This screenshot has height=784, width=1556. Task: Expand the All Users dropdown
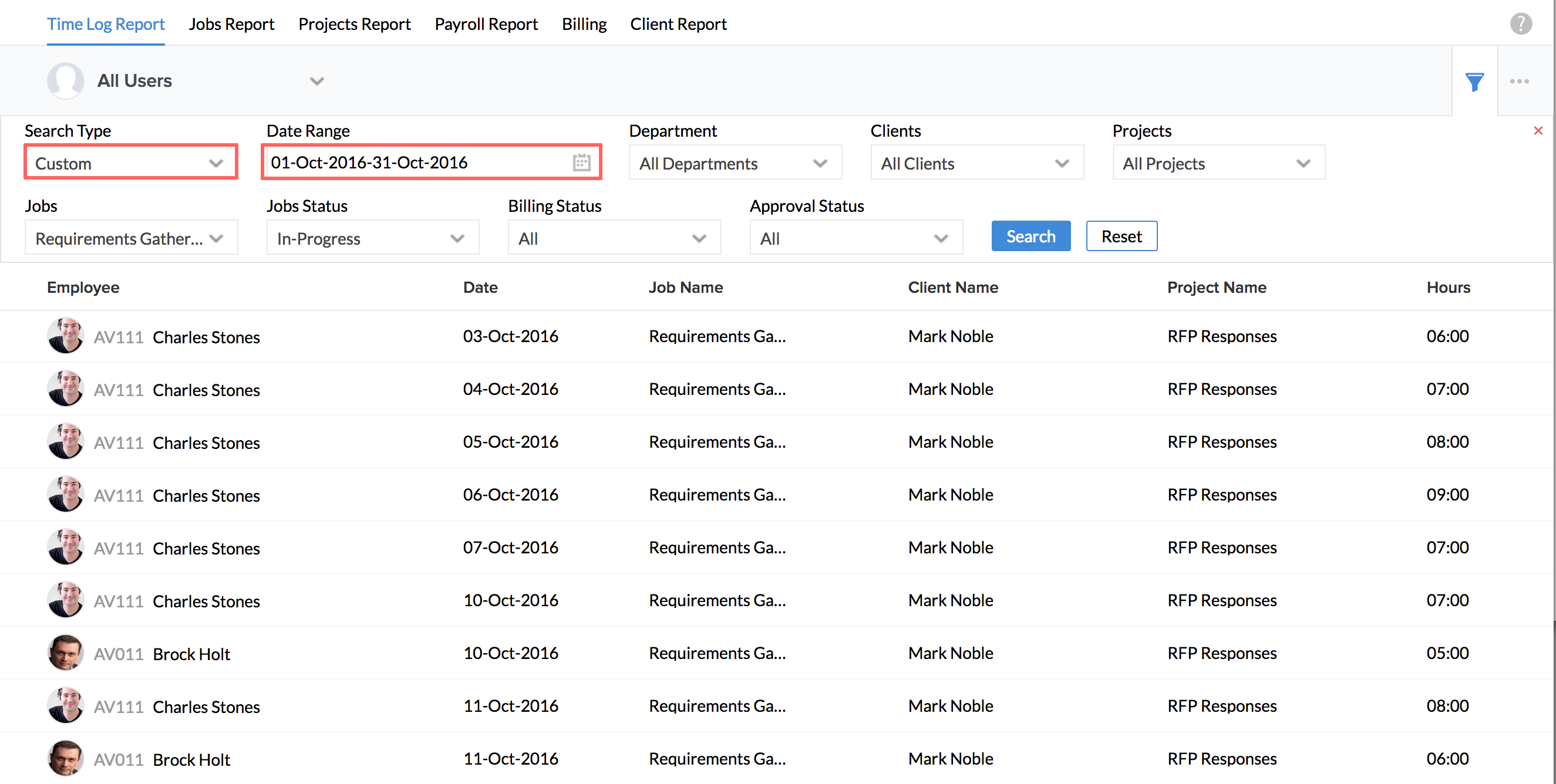[316, 81]
